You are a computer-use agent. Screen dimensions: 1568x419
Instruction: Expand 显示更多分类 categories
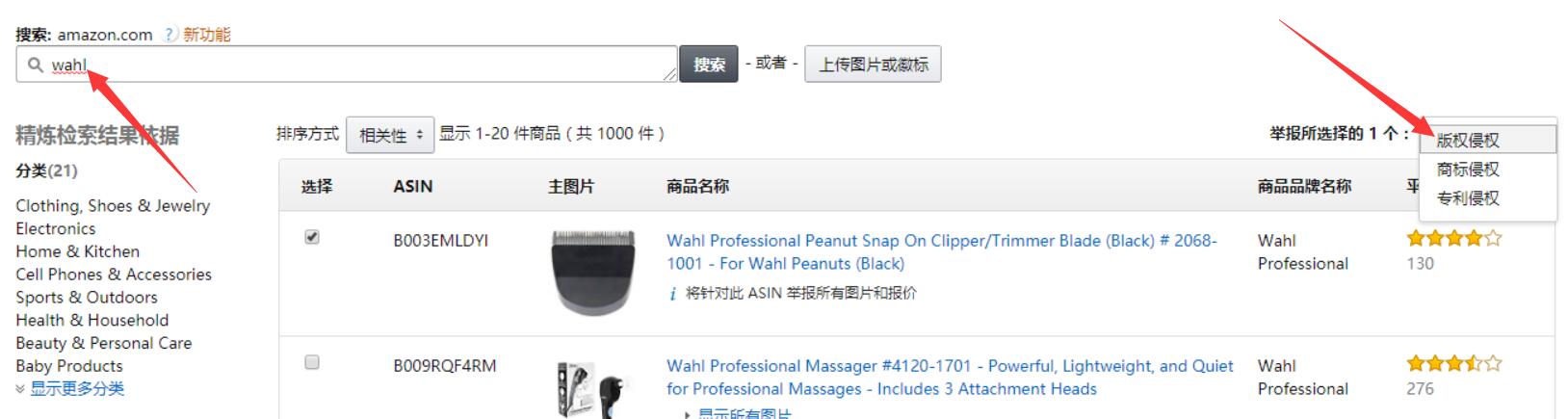coord(69,389)
